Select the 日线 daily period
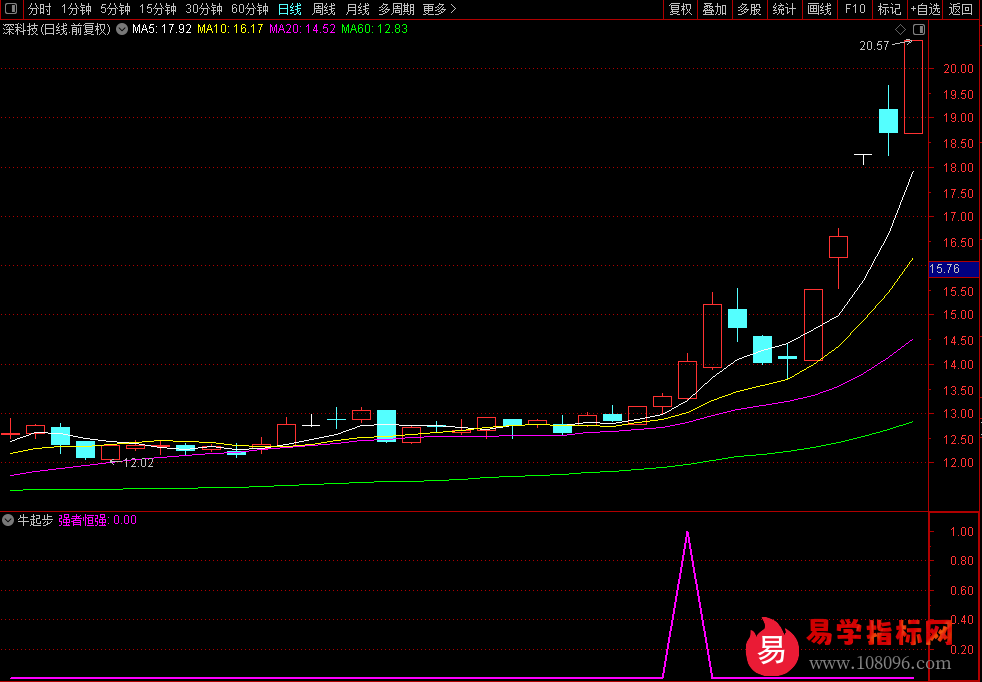982x682 pixels. (x=290, y=9)
